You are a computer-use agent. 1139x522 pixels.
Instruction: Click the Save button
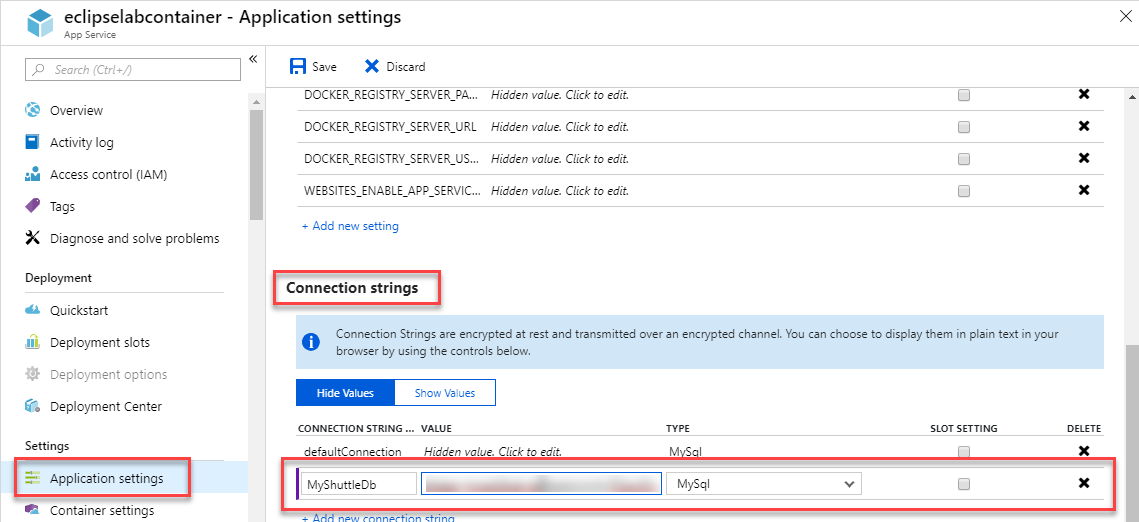click(x=313, y=67)
